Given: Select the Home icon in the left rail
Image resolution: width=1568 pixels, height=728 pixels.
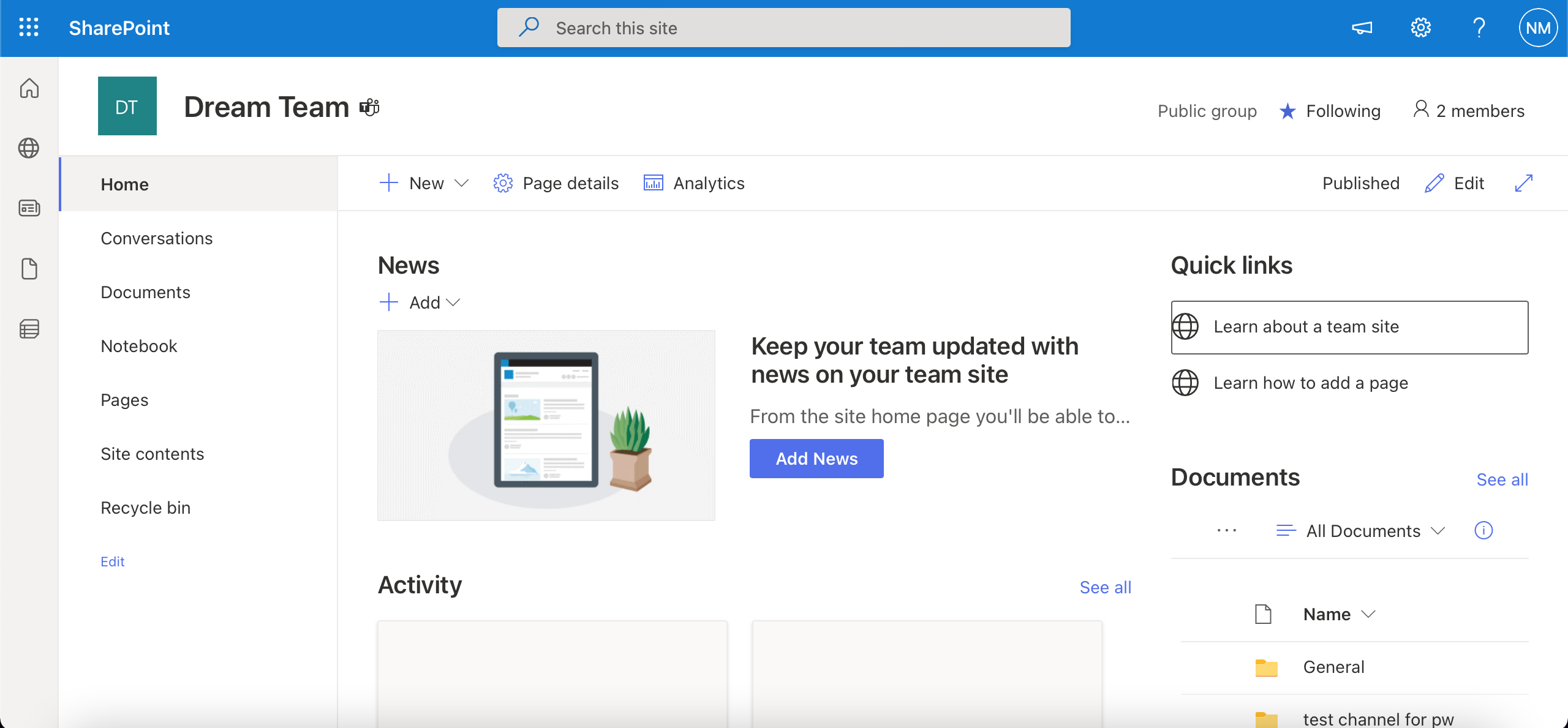Looking at the screenshot, I should (x=29, y=88).
